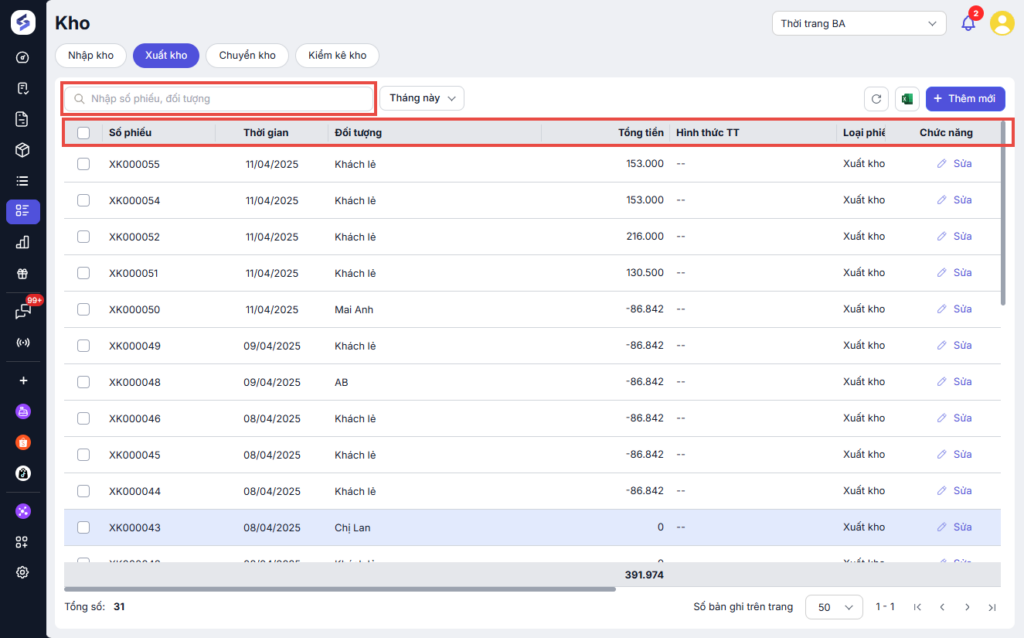Open the gift icon in sidebar

pyautogui.click(x=22, y=273)
